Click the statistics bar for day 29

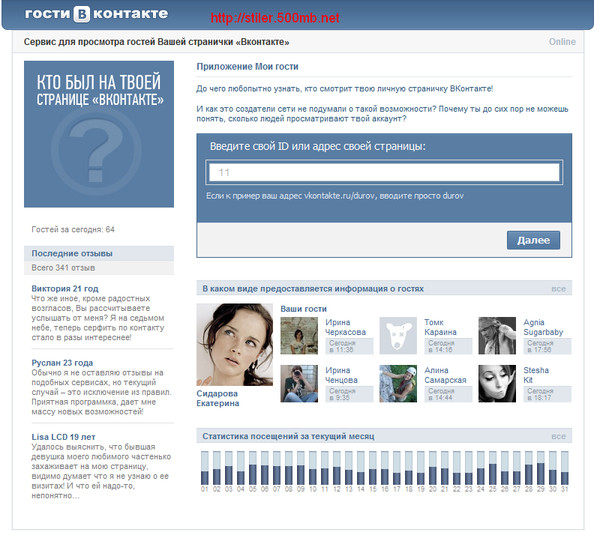[541, 468]
